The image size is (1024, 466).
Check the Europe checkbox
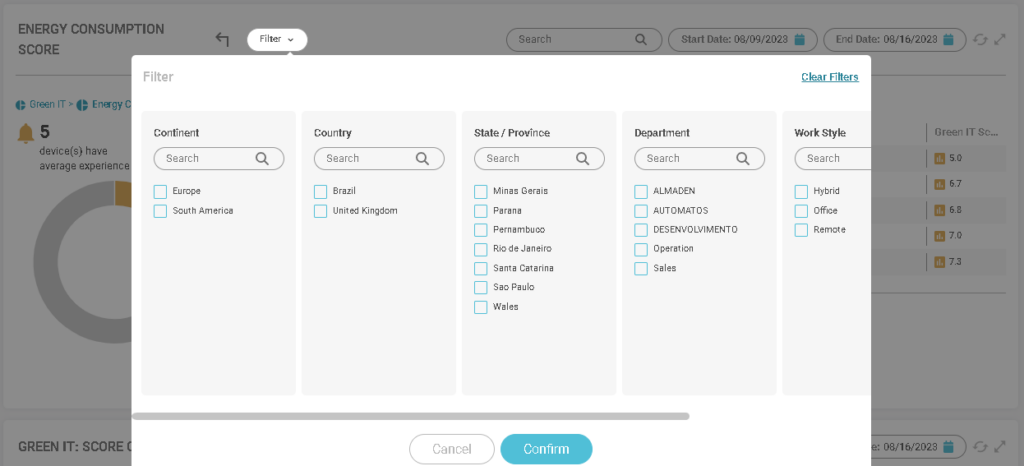(160, 191)
